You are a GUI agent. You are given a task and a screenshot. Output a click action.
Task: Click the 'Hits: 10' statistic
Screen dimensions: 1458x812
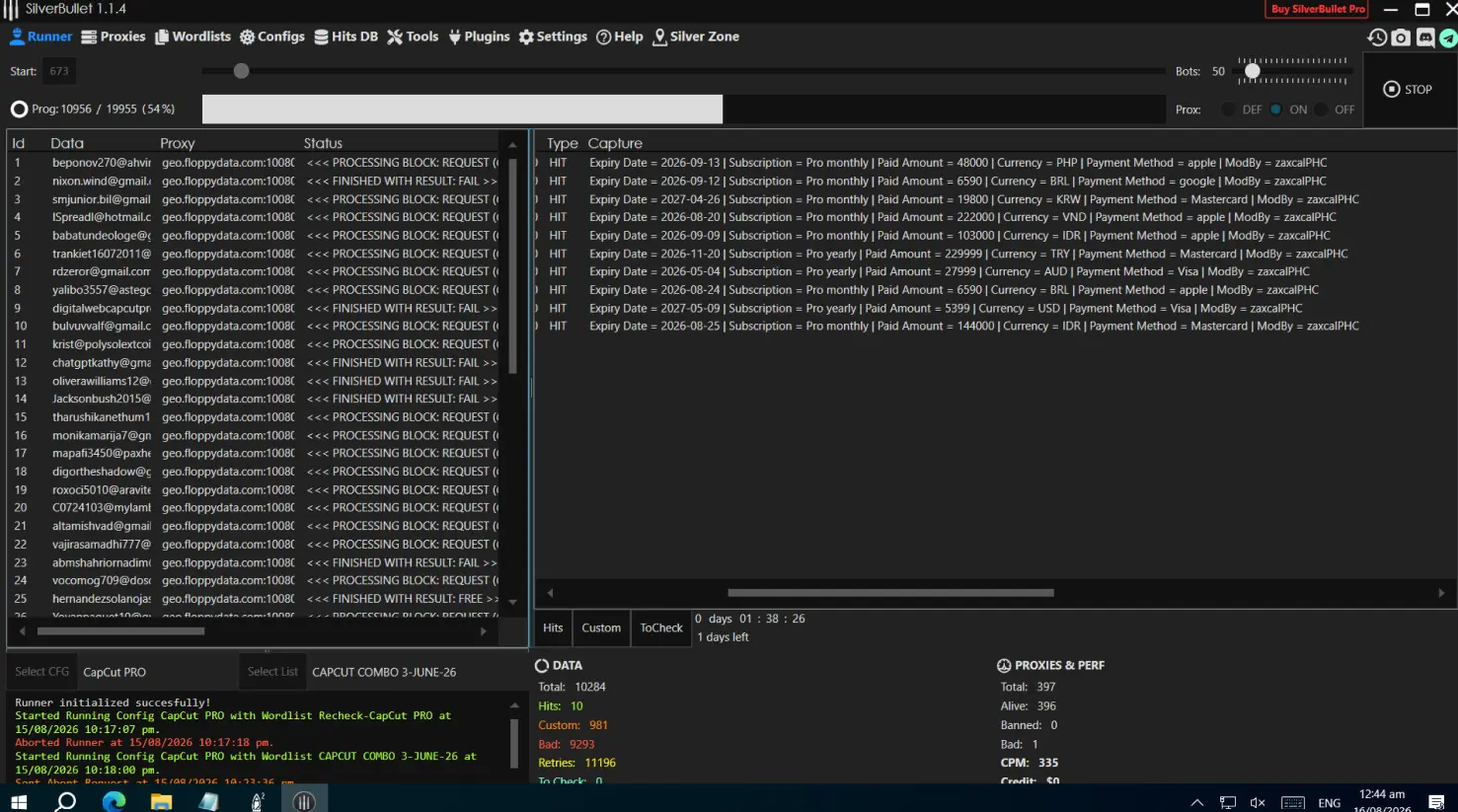pos(561,706)
